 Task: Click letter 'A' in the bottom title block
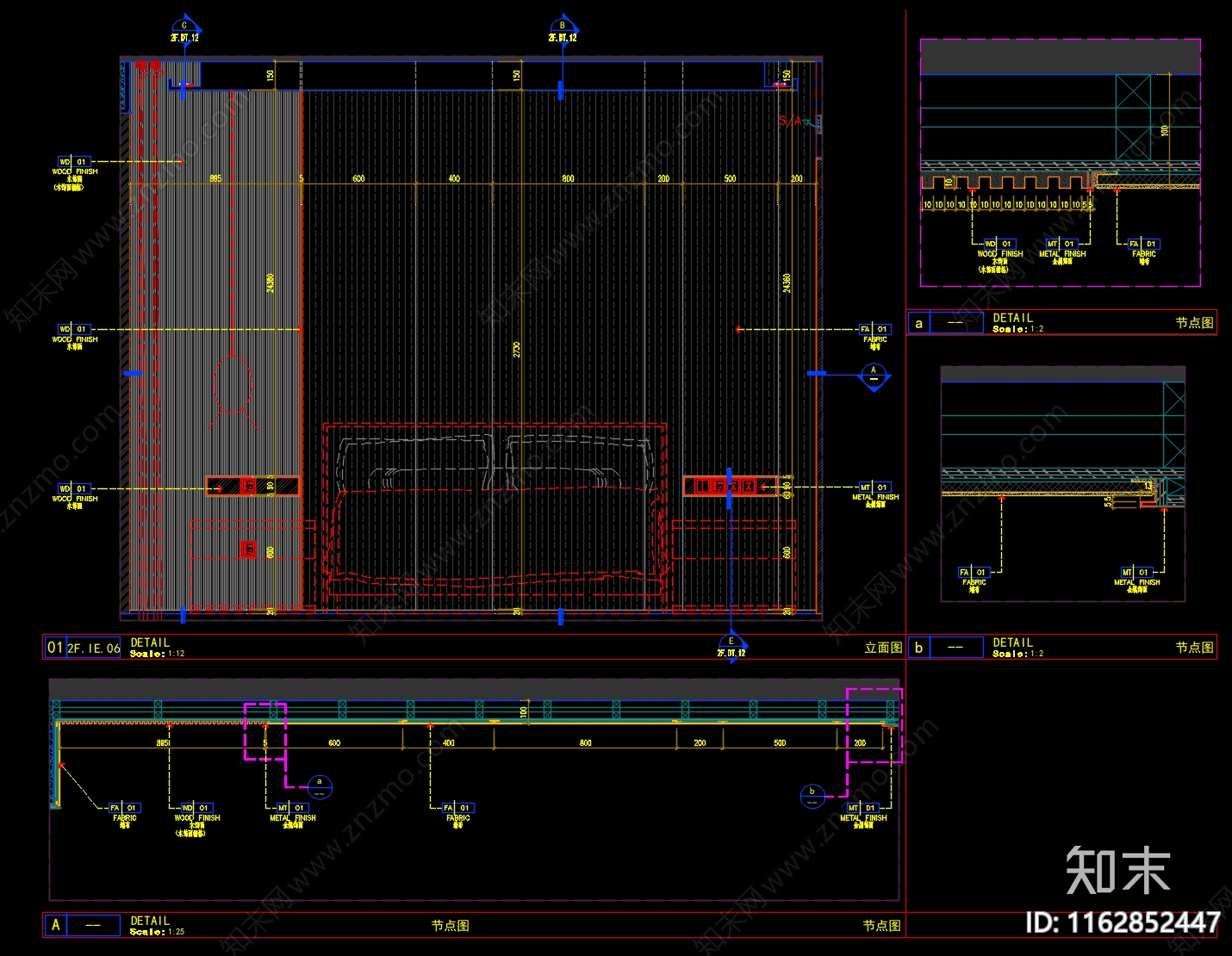pyautogui.click(x=55, y=925)
